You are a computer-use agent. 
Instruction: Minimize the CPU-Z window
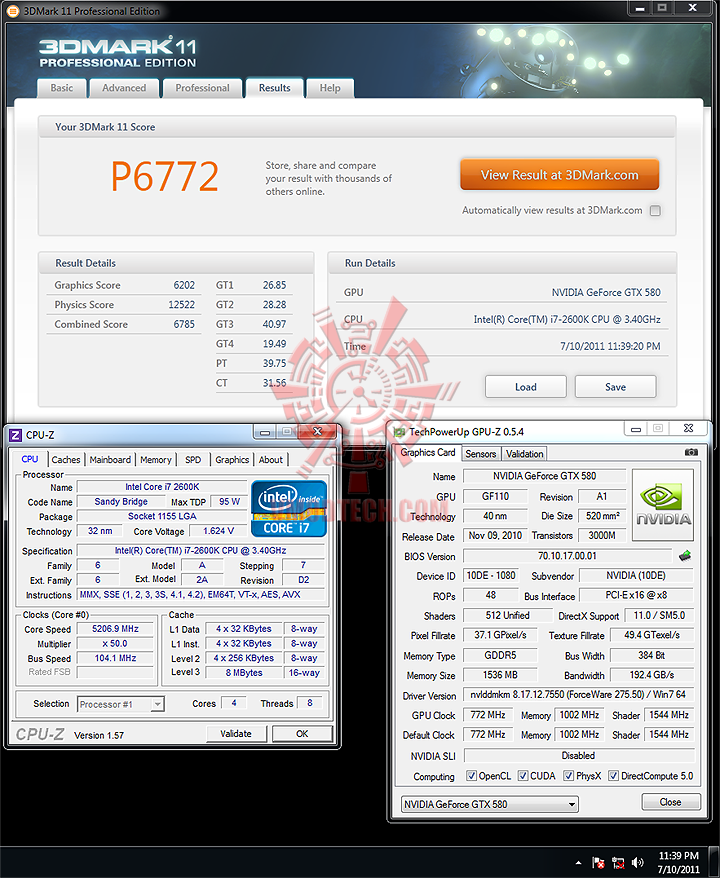pyautogui.click(x=265, y=432)
